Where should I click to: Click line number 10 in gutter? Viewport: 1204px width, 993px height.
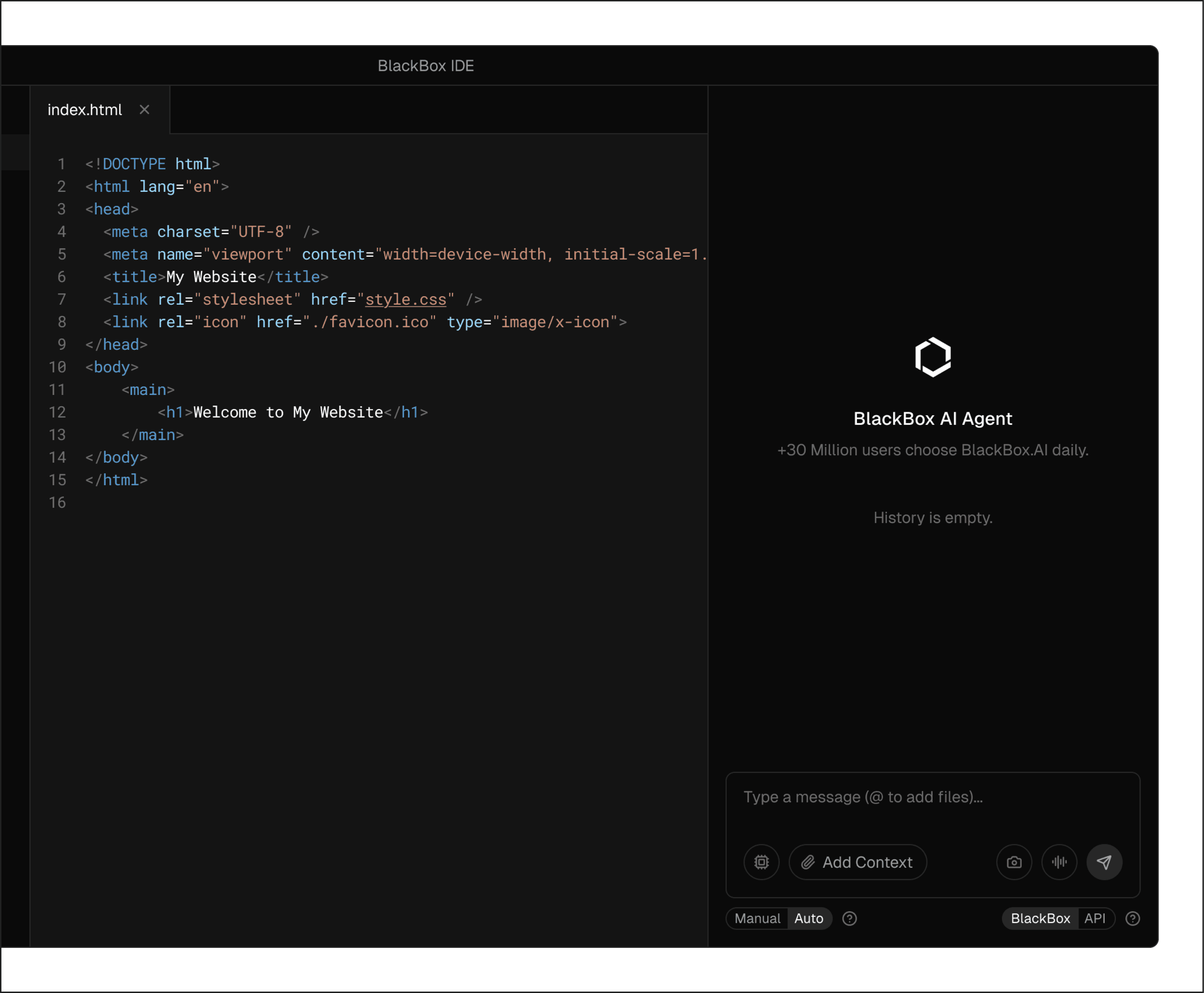57,367
